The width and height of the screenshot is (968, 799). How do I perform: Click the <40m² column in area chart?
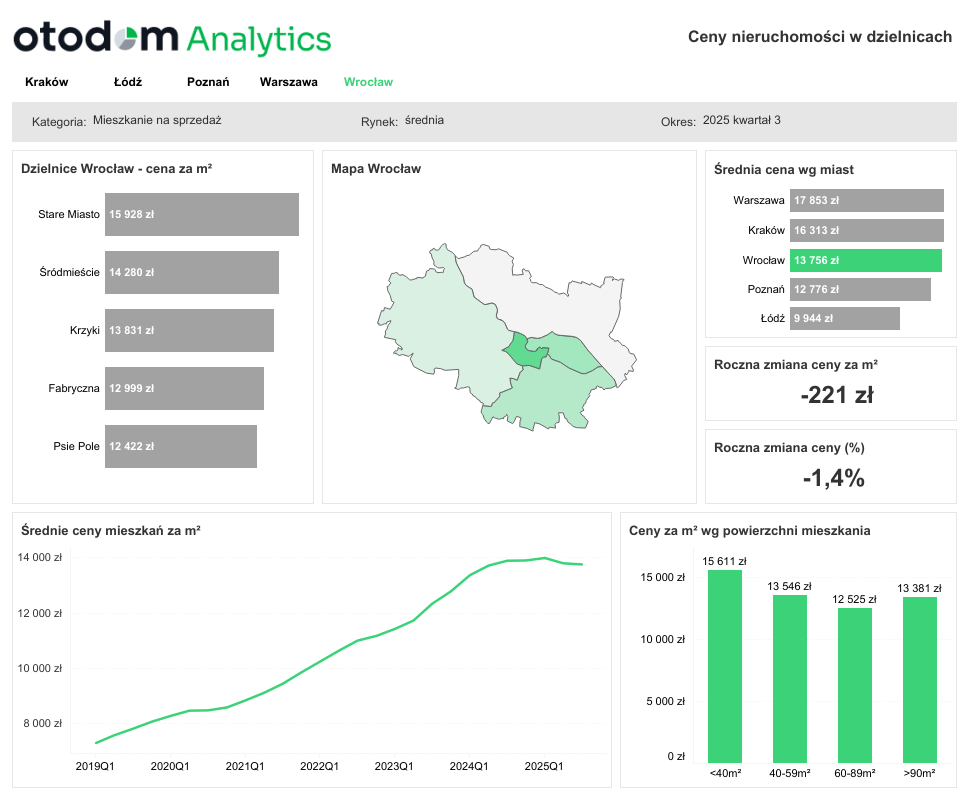[725, 665]
